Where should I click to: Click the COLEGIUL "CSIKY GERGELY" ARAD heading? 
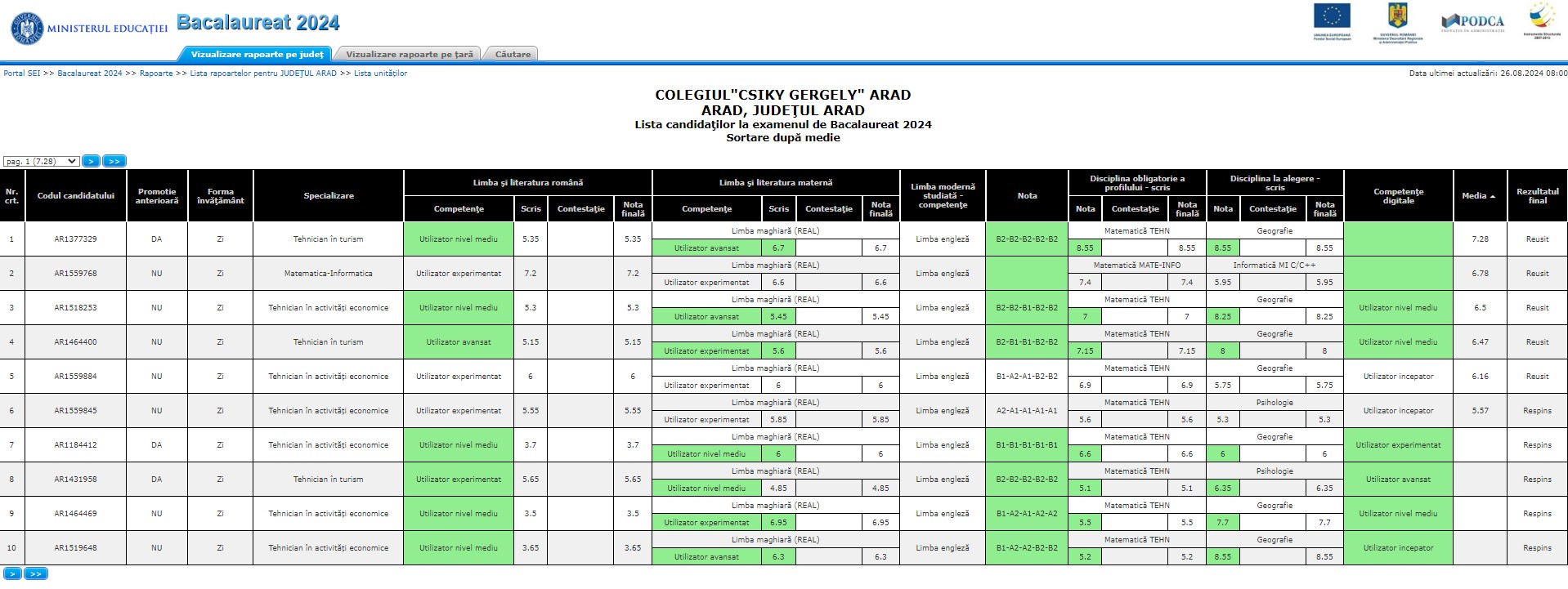[782, 95]
